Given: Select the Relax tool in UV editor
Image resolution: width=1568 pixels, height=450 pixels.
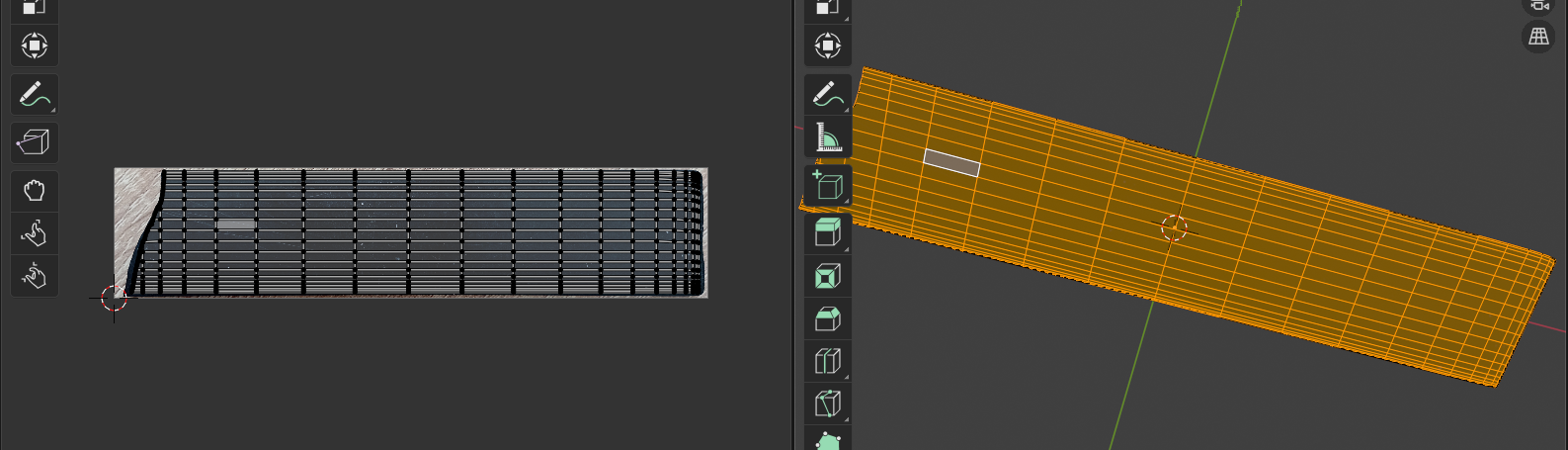Looking at the screenshot, I should pos(35,233).
